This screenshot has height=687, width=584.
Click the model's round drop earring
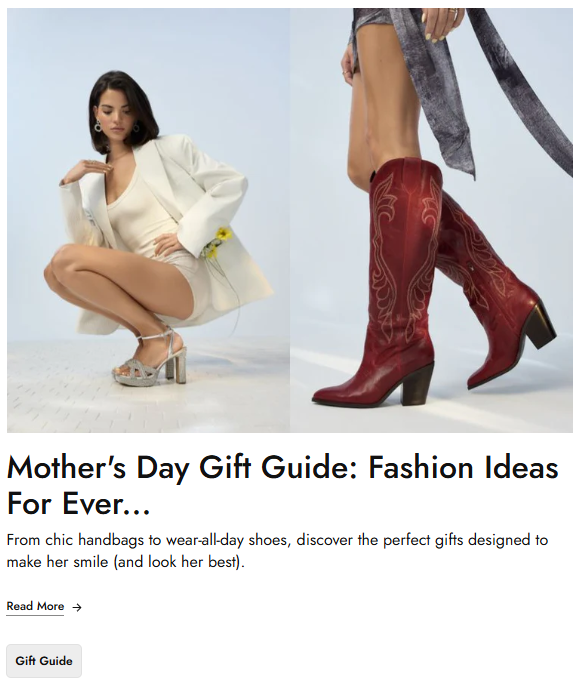[x=97, y=127]
